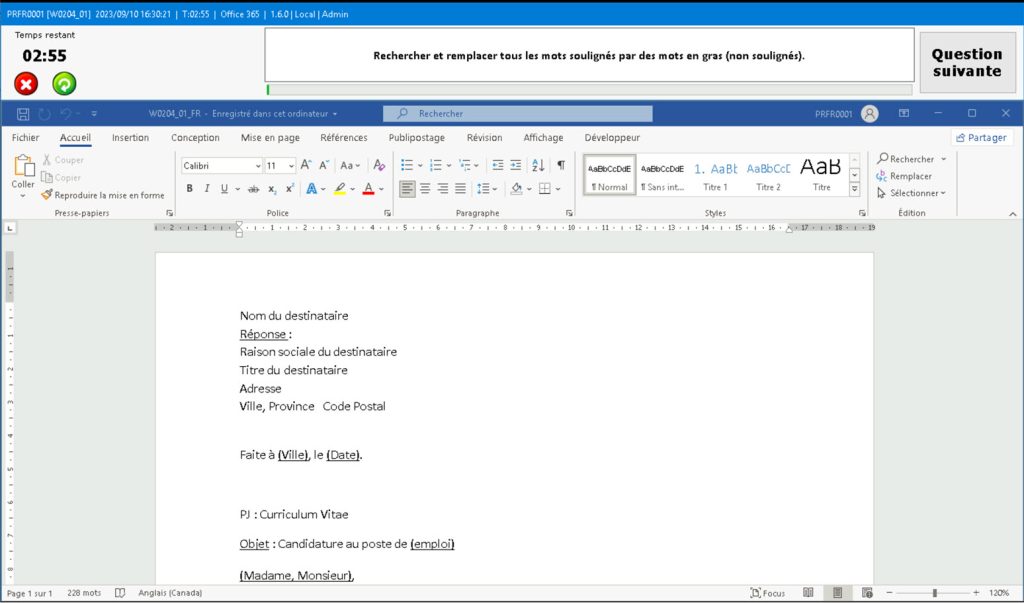The height and width of the screenshot is (603, 1024).
Task: Select the Italic formatting icon
Action: (207, 187)
